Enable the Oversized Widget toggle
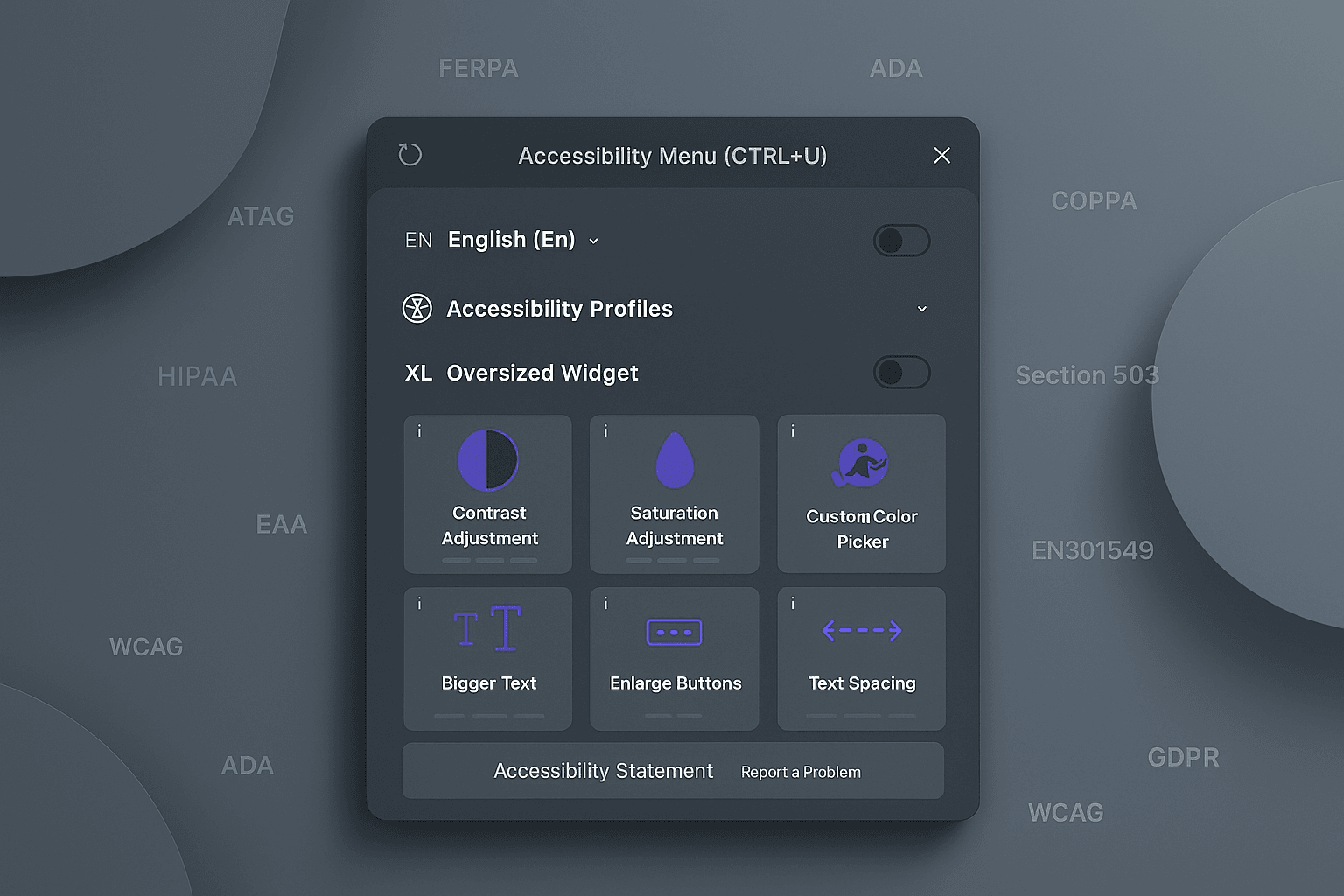The height and width of the screenshot is (896, 1344). pyautogui.click(x=901, y=373)
